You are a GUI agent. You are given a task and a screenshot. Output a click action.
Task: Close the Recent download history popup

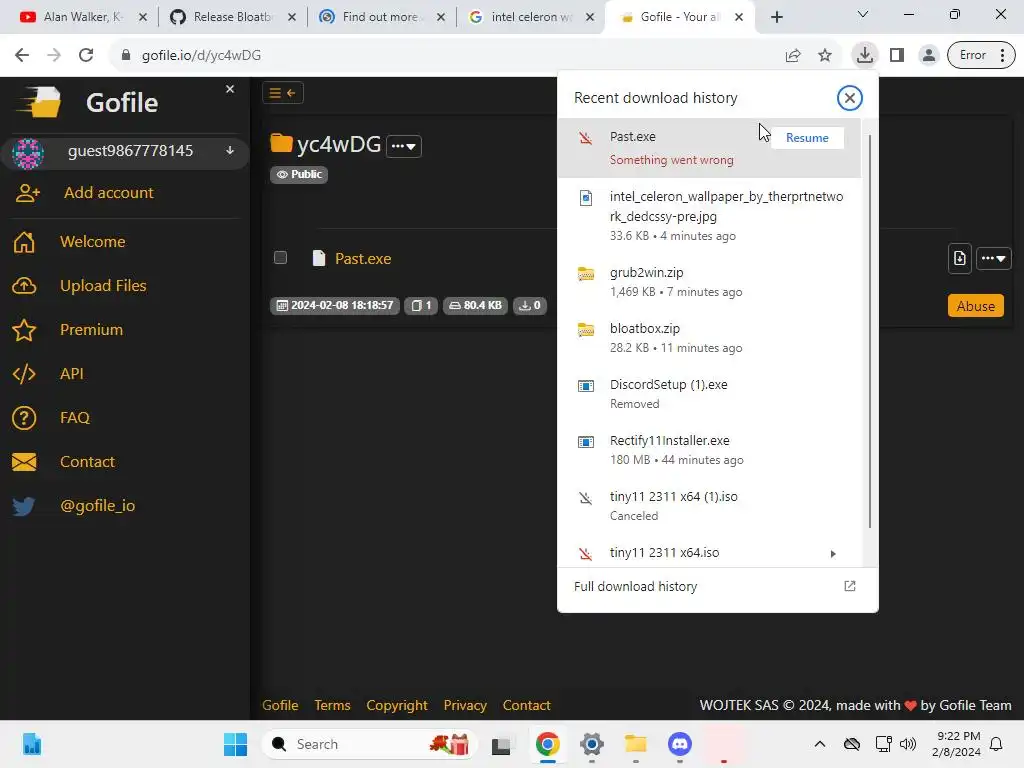pos(849,98)
